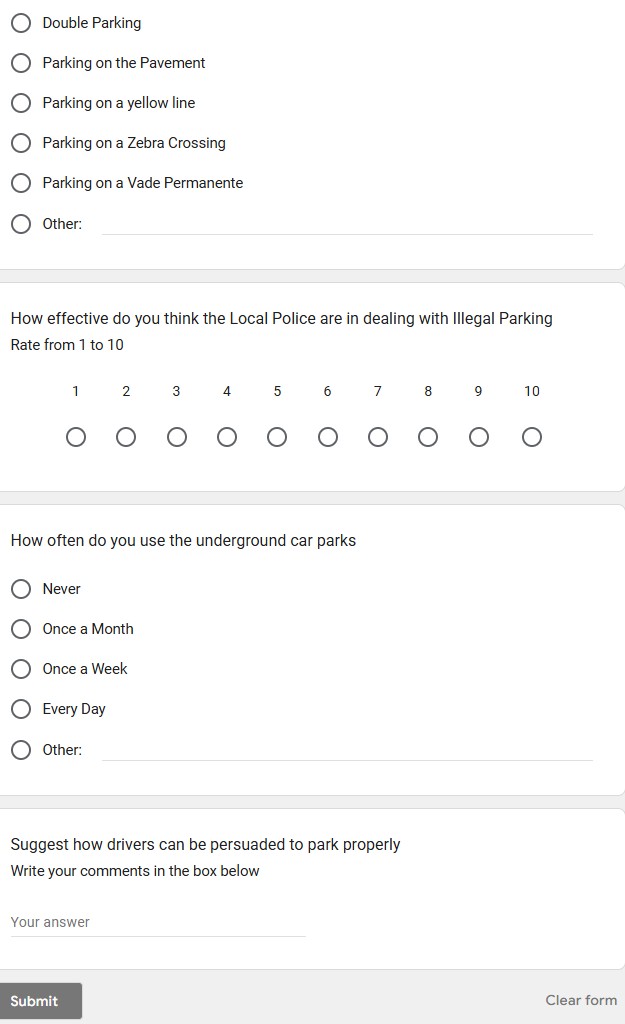Select Never for underground car parks

coord(21,589)
